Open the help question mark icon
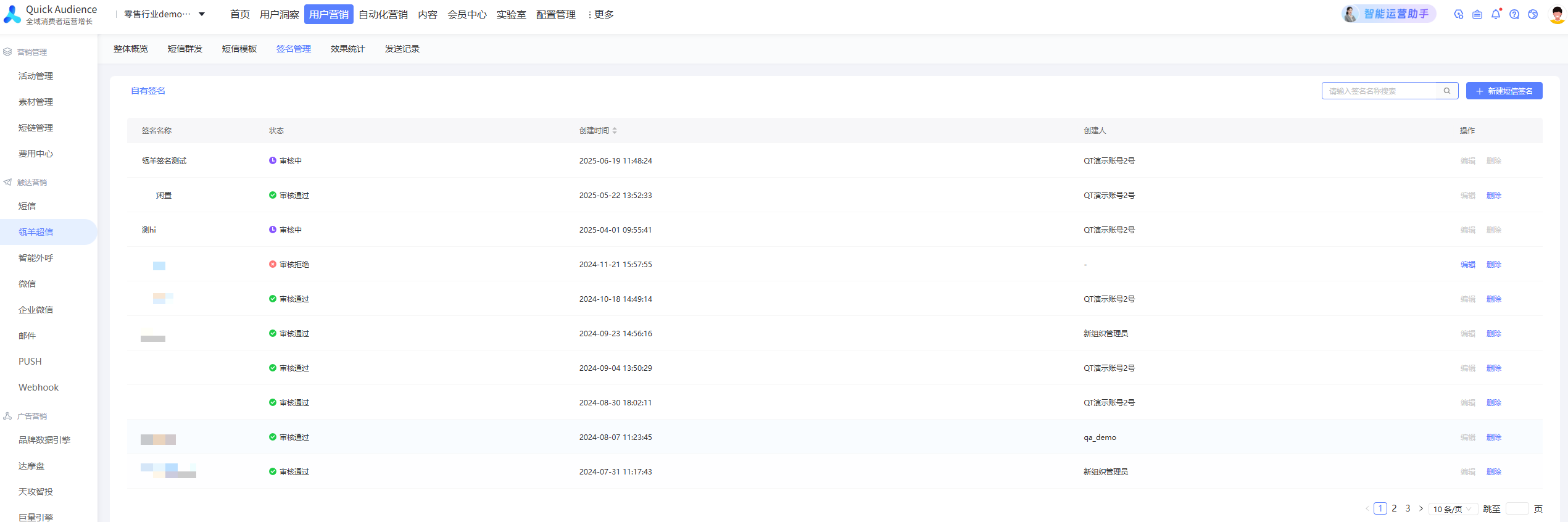The width and height of the screenshot is (1568, 522). tap(1514, 14)
